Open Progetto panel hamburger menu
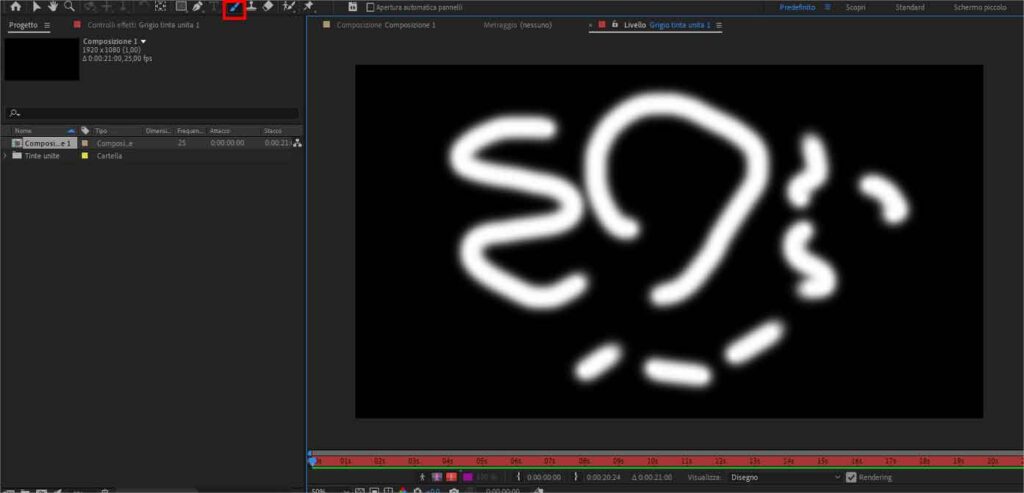This screenshot has width=1024, height=493. tap(47, 25)
